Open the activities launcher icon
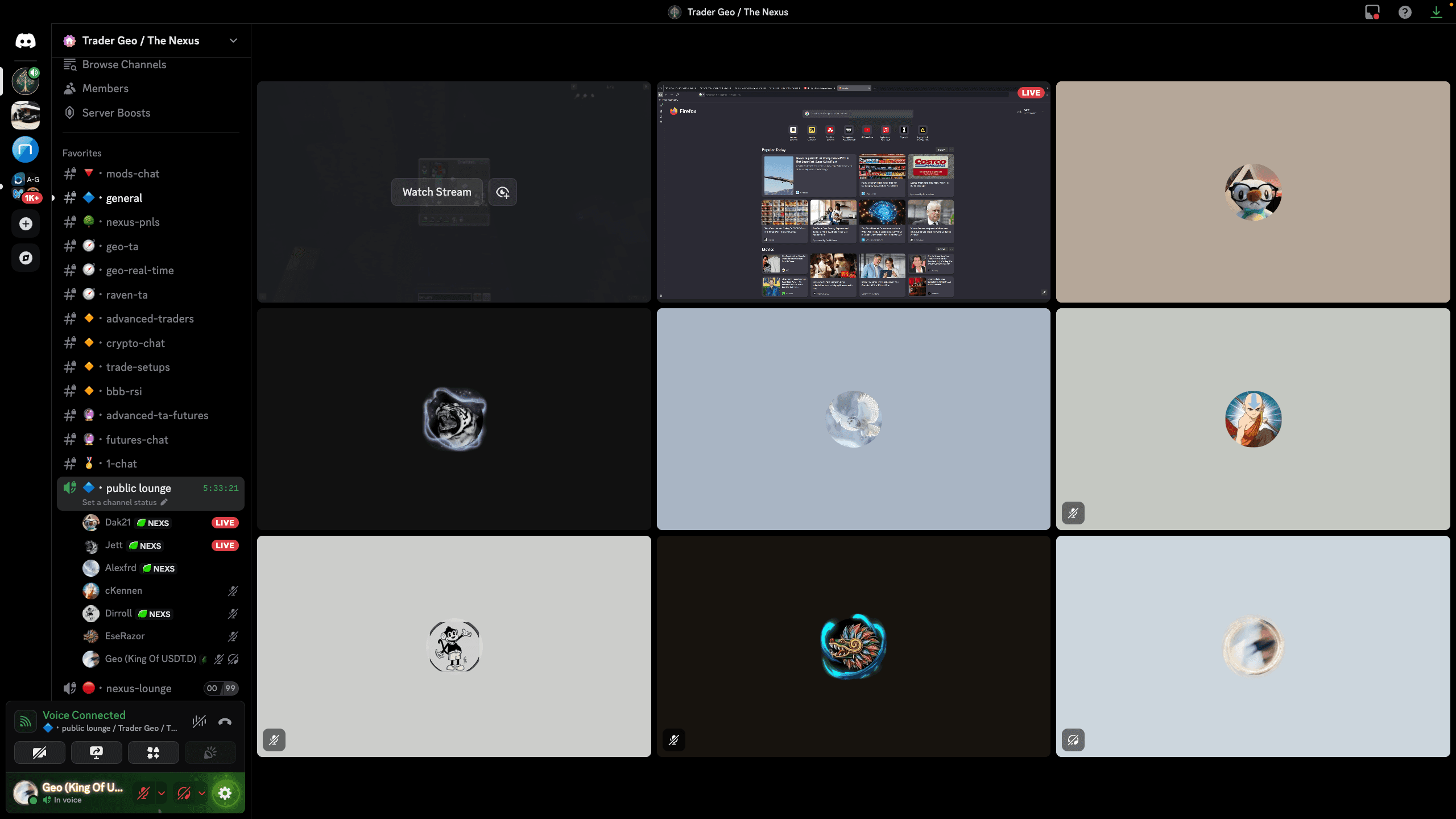1456x819 pixels. coord(153,753)
